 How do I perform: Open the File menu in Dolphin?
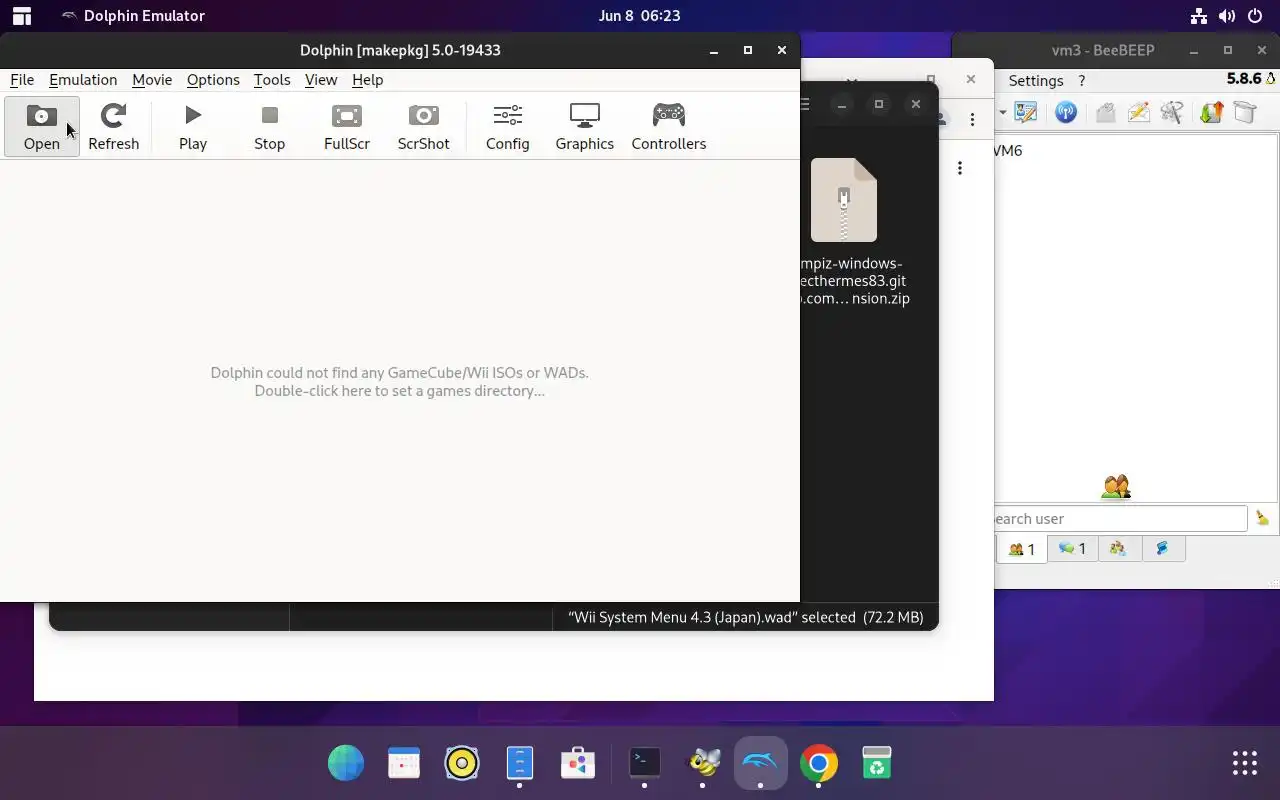(x=22, y=80)
